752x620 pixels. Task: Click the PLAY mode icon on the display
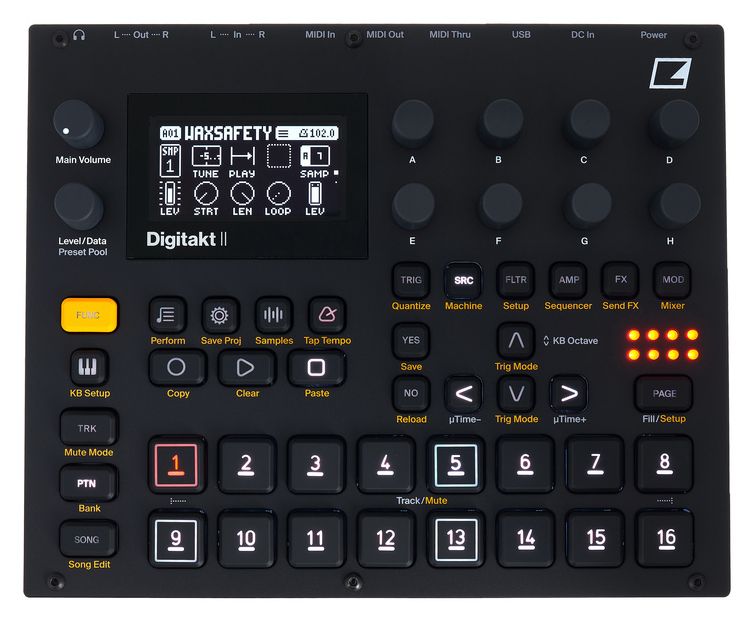point(242,162)
